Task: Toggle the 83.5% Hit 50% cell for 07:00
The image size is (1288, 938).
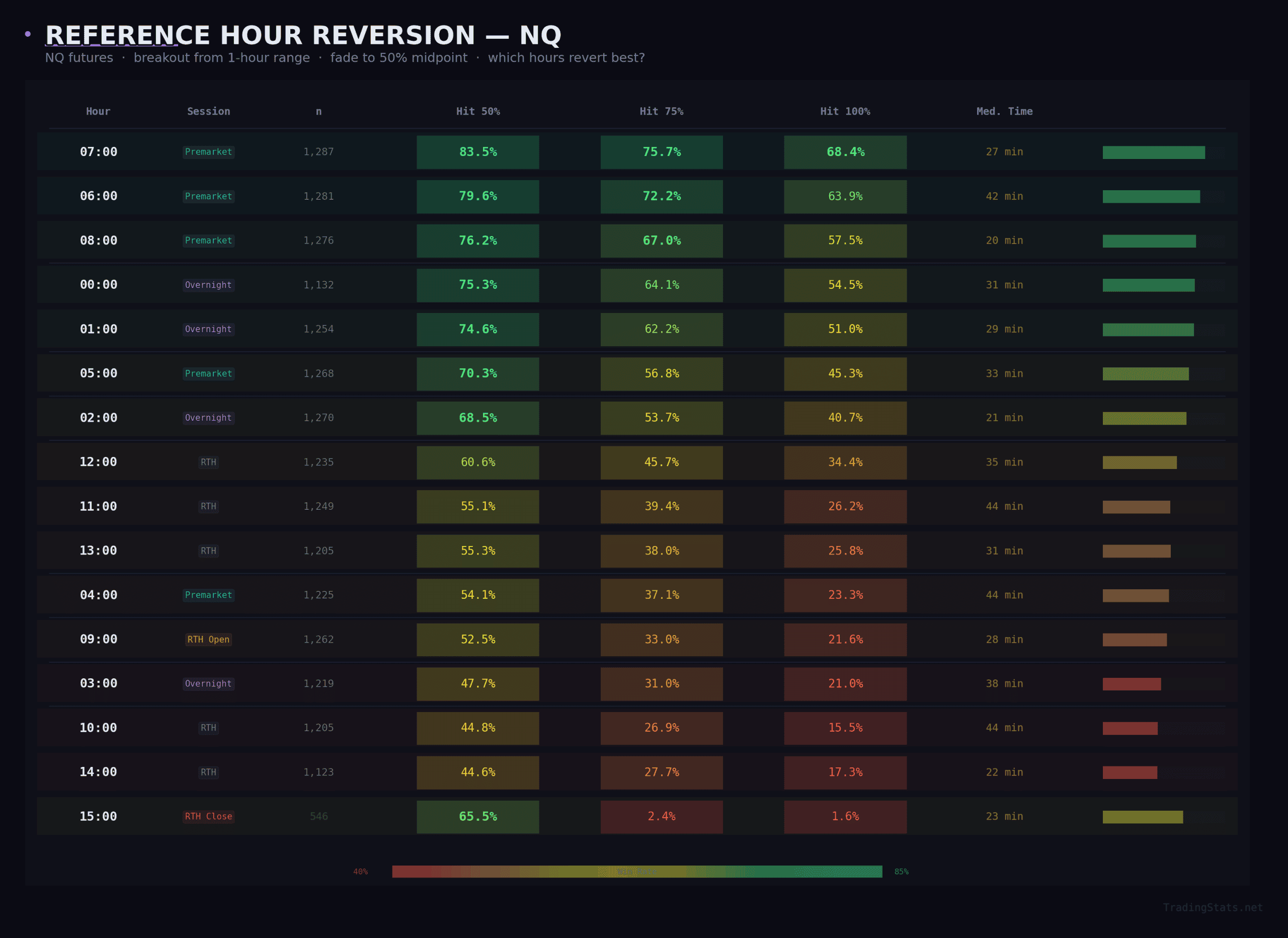Action: [477, 151]
